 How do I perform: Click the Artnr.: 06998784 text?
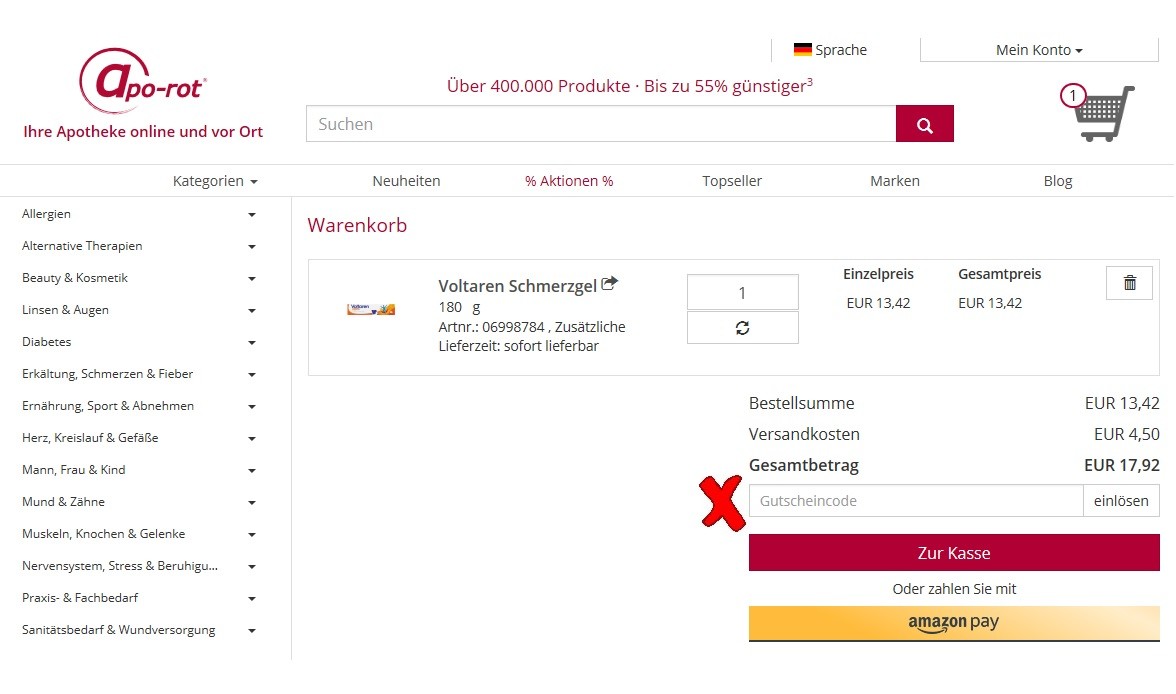click(x=491, y=327)
